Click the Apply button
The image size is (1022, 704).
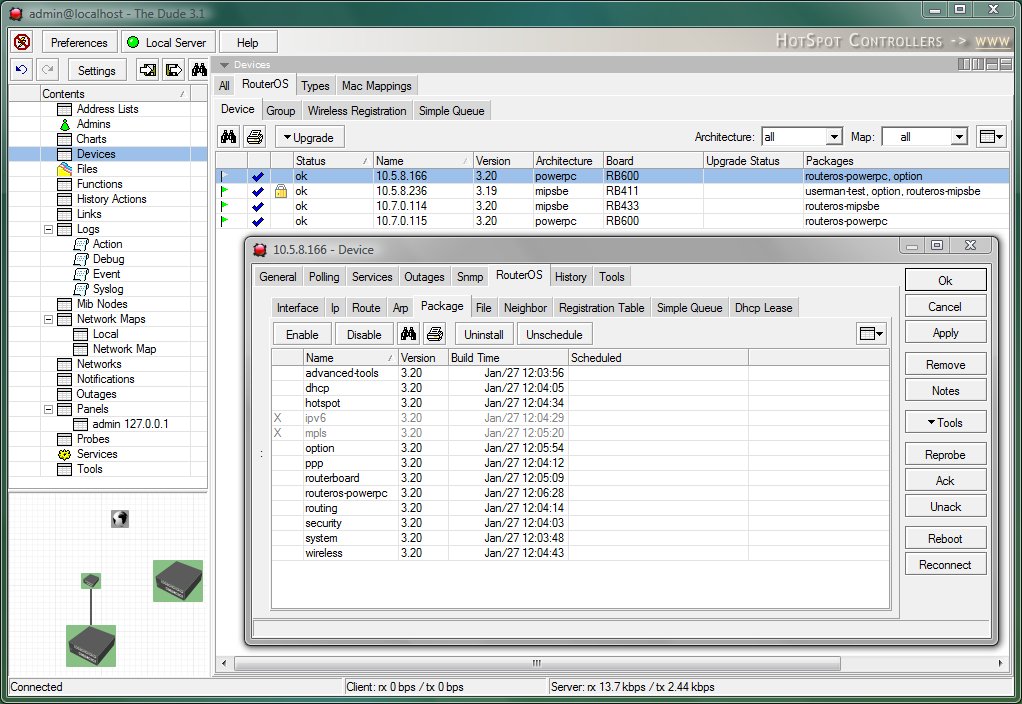945,332
